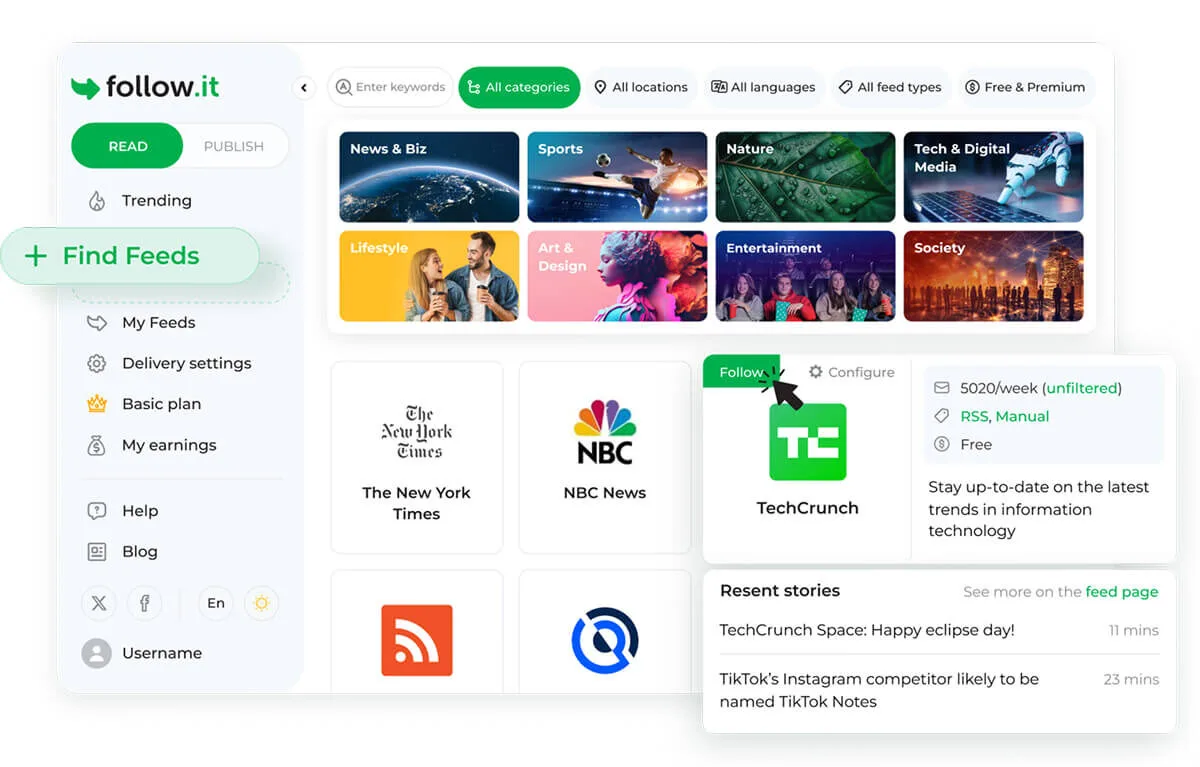Viewport: 1200px width, 767px height.
Task: Select the Lifestyle category tile
Action: [429, 276]
